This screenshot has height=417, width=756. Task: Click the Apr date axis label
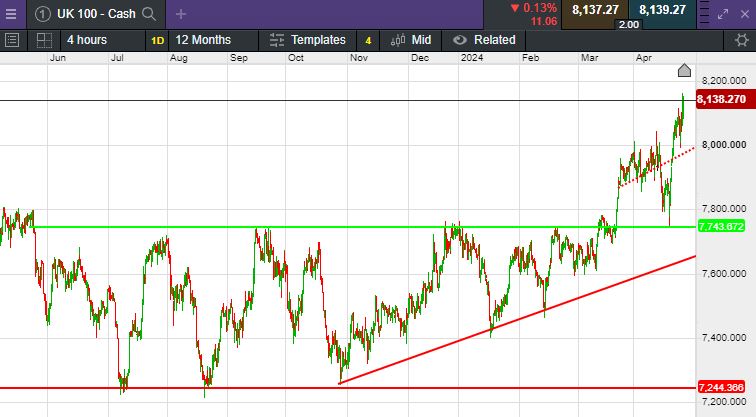coord(644,58)
